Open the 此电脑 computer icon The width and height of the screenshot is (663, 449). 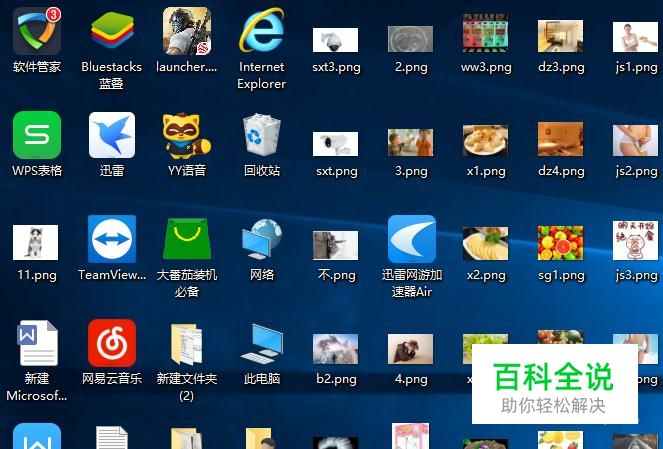pos(262,344)
